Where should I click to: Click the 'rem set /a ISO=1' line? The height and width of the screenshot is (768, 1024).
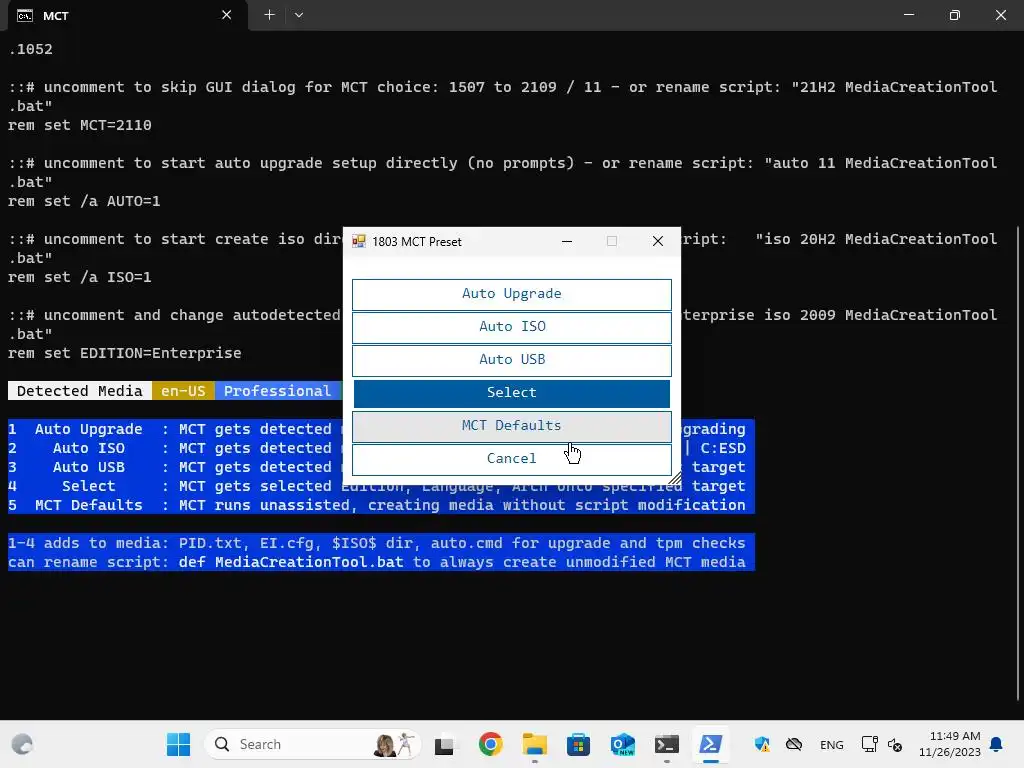point(80,277)
